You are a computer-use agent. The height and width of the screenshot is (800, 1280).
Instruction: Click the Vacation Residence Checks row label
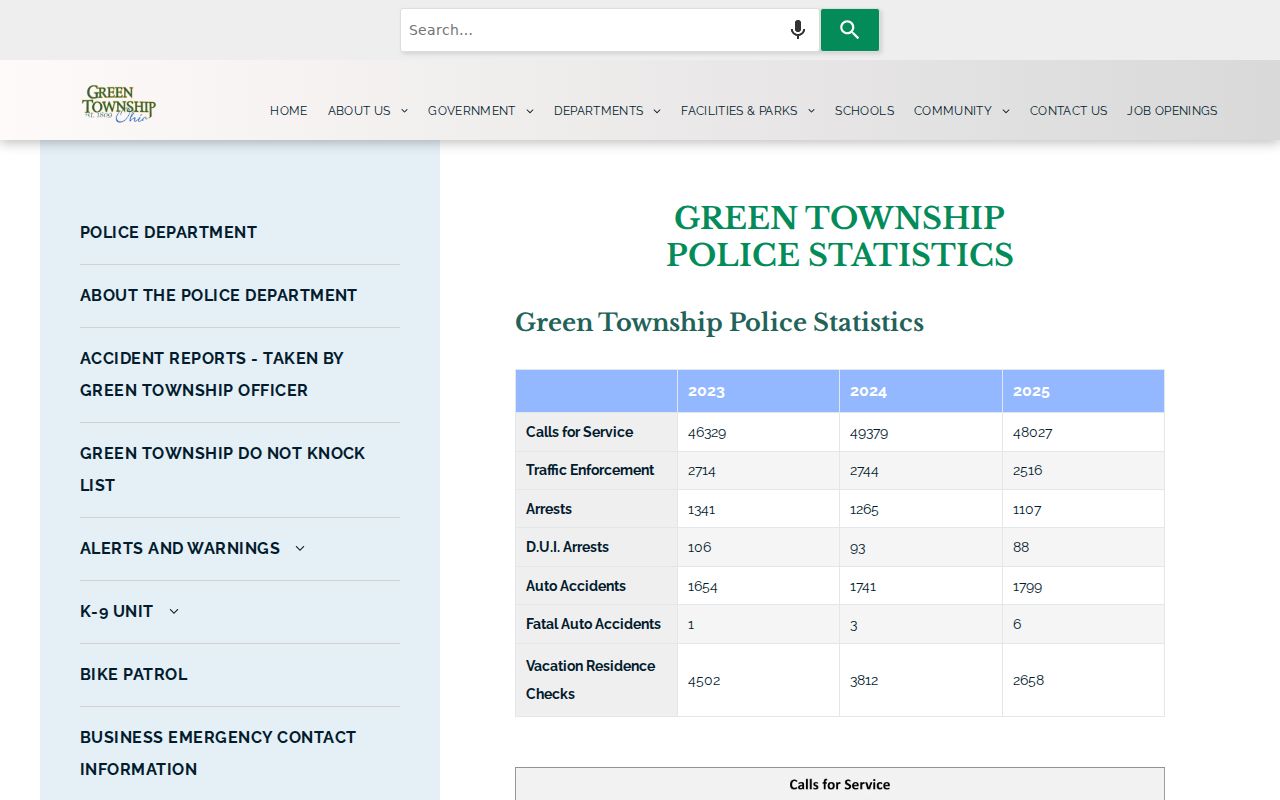(x=591, y=680)
